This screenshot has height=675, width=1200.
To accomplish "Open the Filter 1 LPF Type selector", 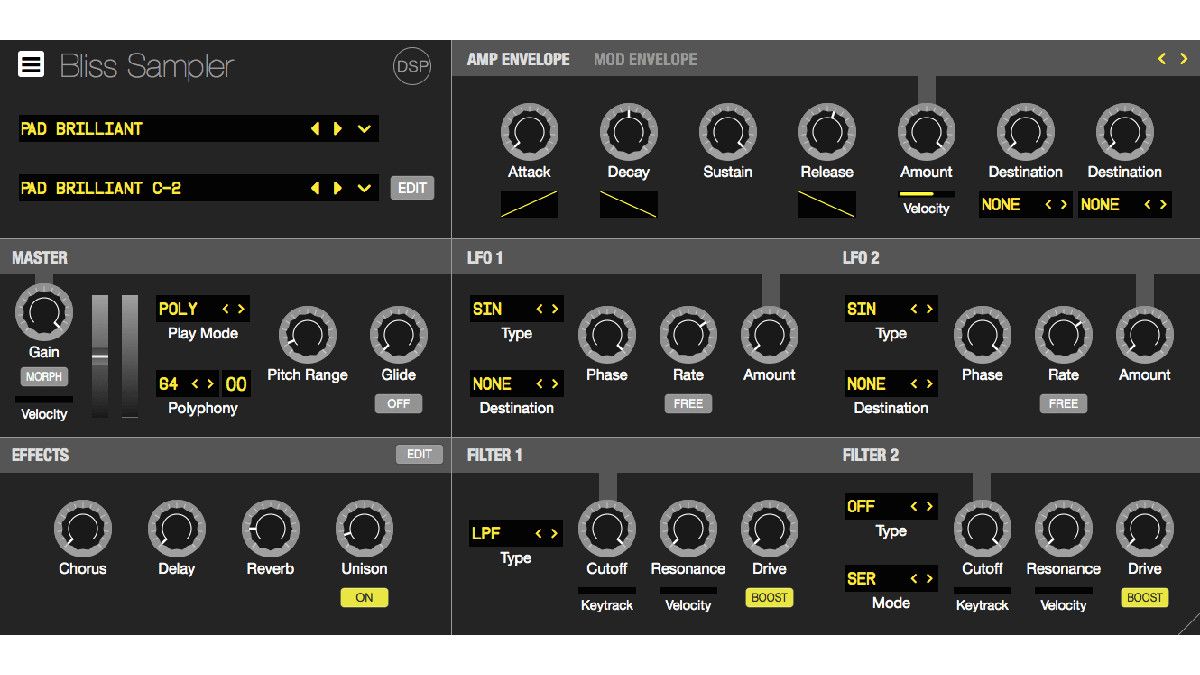I will tap(516, 533).
